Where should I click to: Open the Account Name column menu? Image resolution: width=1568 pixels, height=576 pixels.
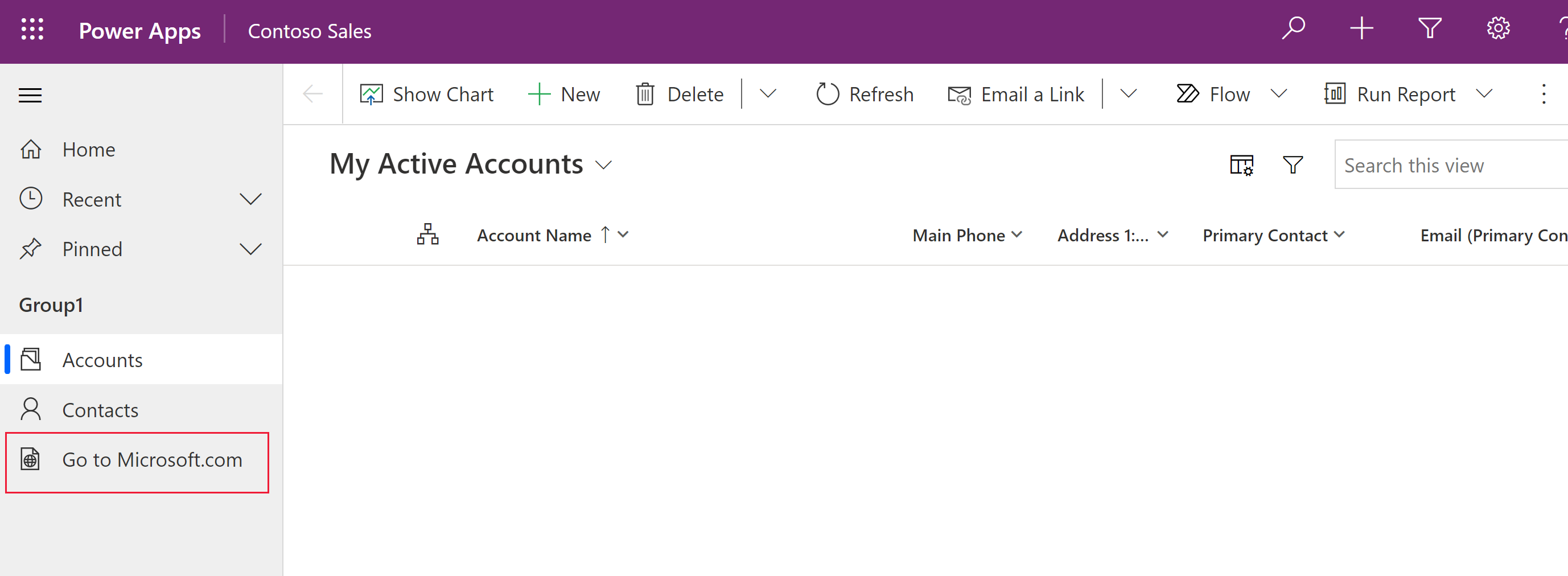[623, 234]
